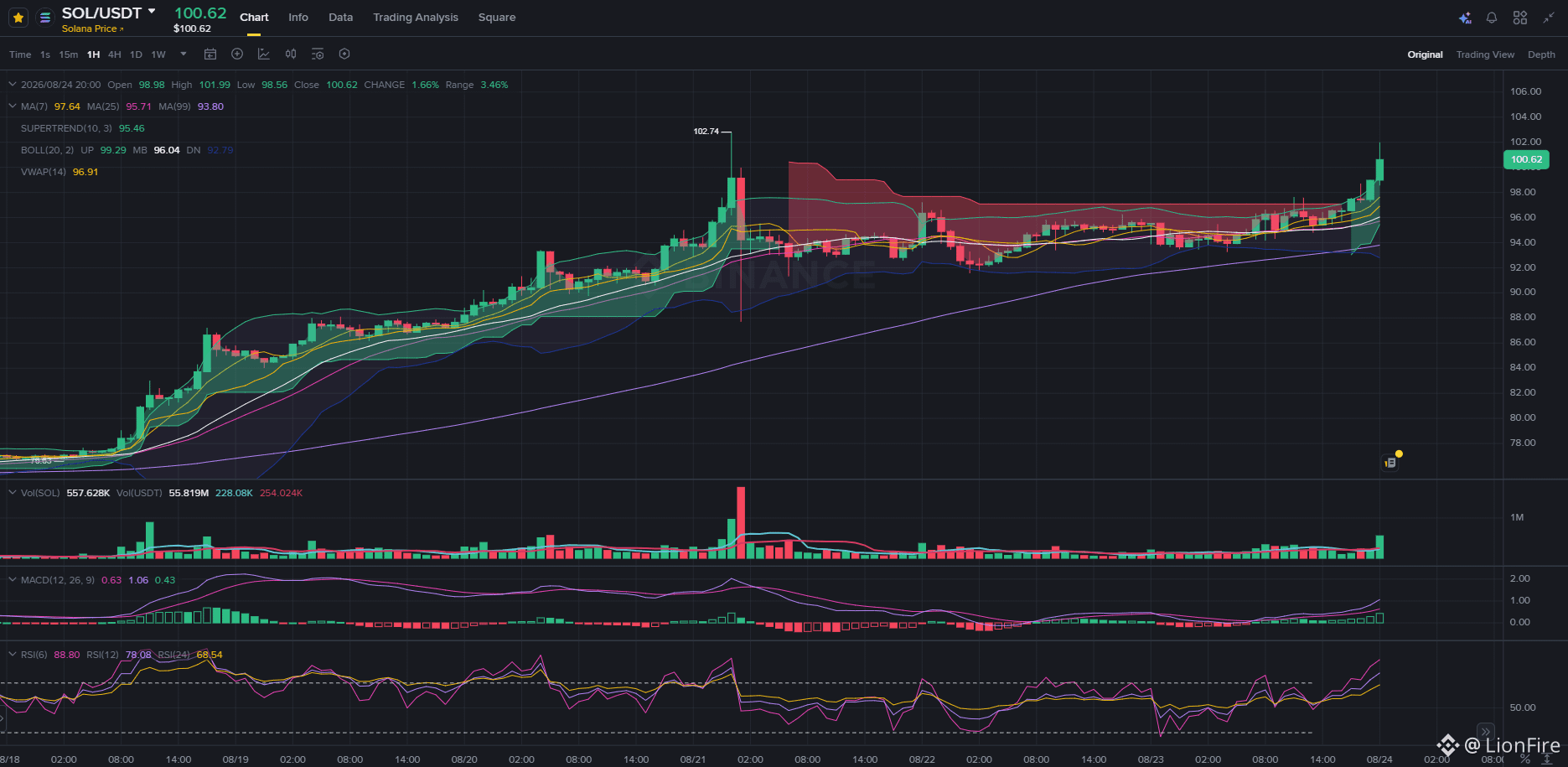Viewport: 1568px width, 767px height.
Task: Click the VWAP(14) legend label
Action: (x=44, y=172)
